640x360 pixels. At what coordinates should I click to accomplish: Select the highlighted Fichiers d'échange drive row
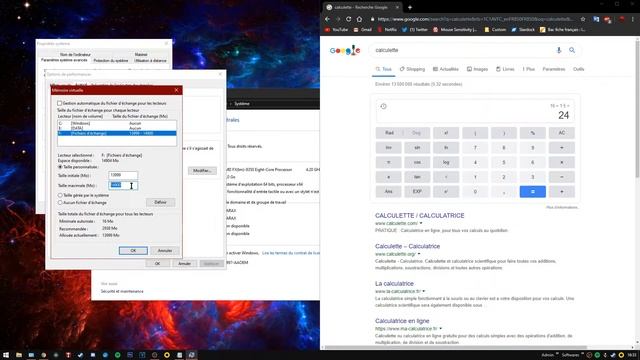click(117, 133)
